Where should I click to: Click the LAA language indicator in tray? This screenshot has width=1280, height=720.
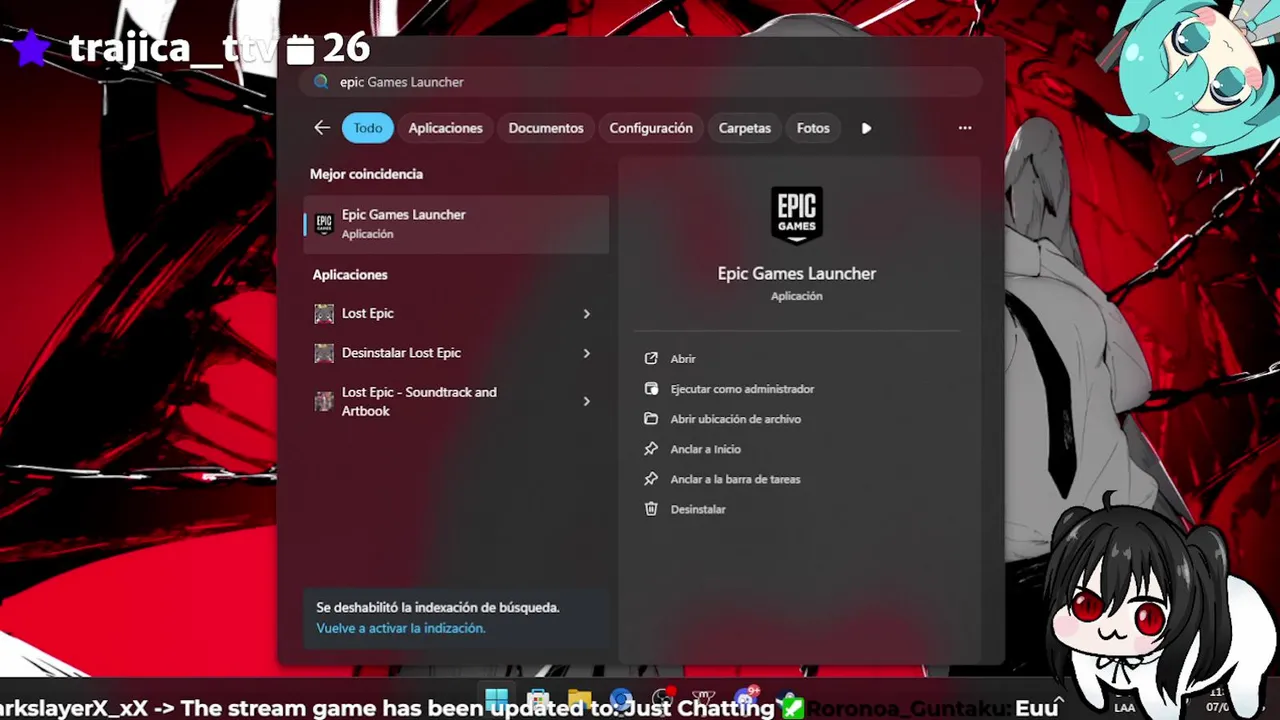pos(1124,707)
